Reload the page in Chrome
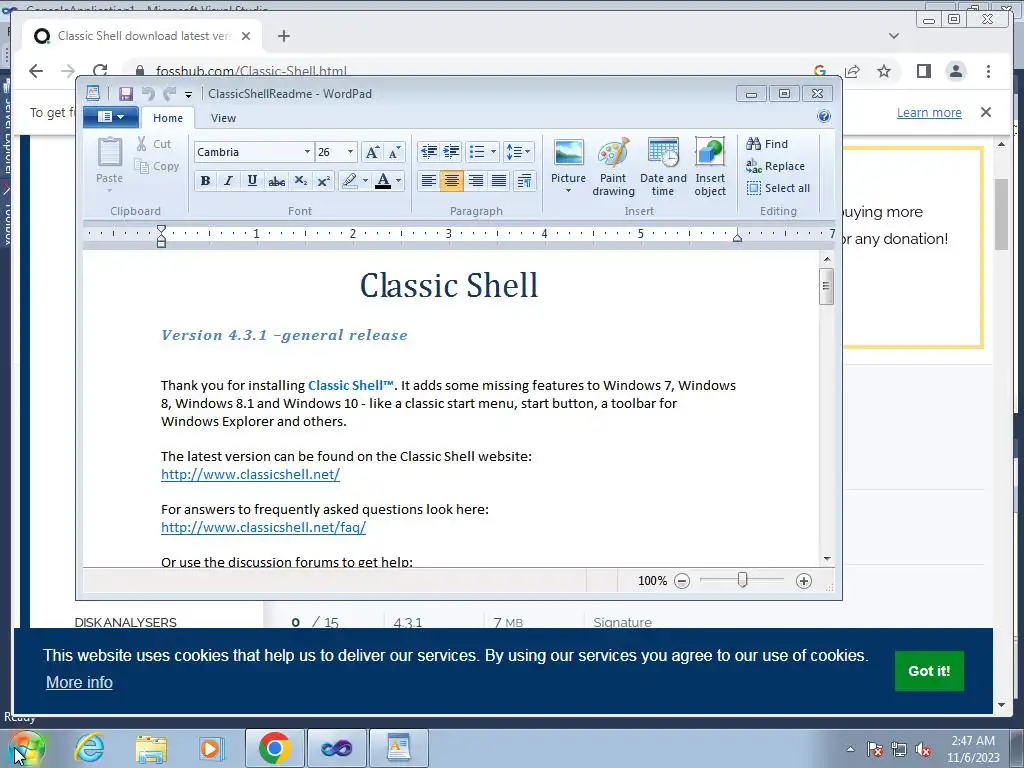Image resolution: width=1024 pixels, height=768 pixels. click(100, 71)
